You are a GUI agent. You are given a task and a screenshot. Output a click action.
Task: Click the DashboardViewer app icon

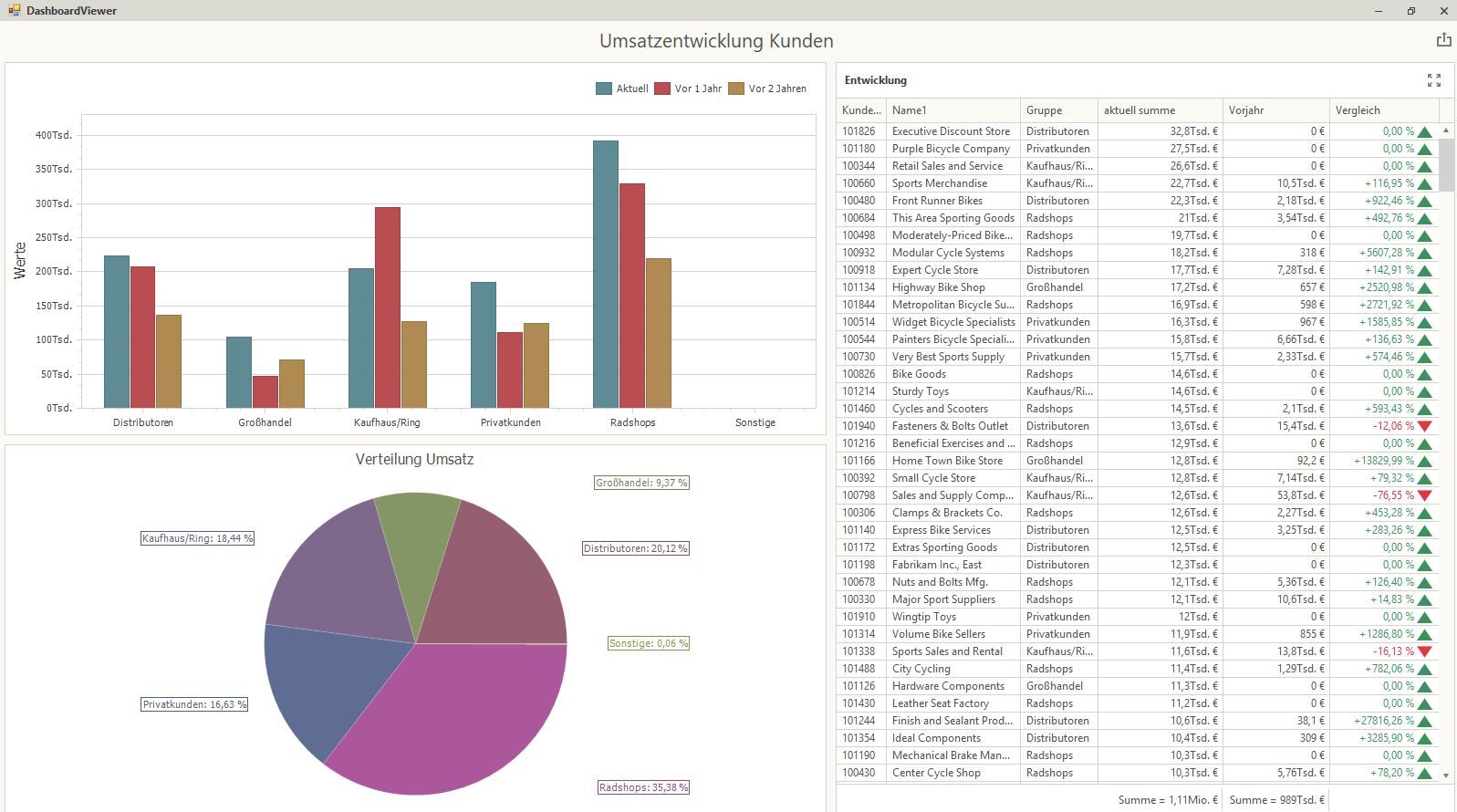pos(13,11)
